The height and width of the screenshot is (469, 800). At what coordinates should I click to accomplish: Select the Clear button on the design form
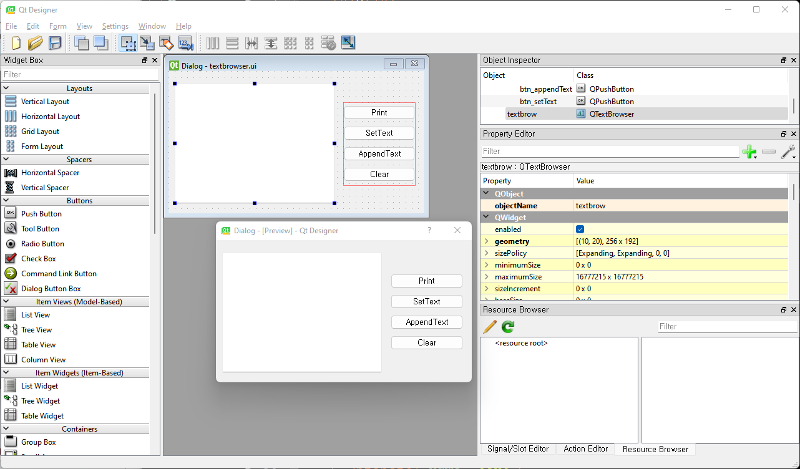pos(379,174)
